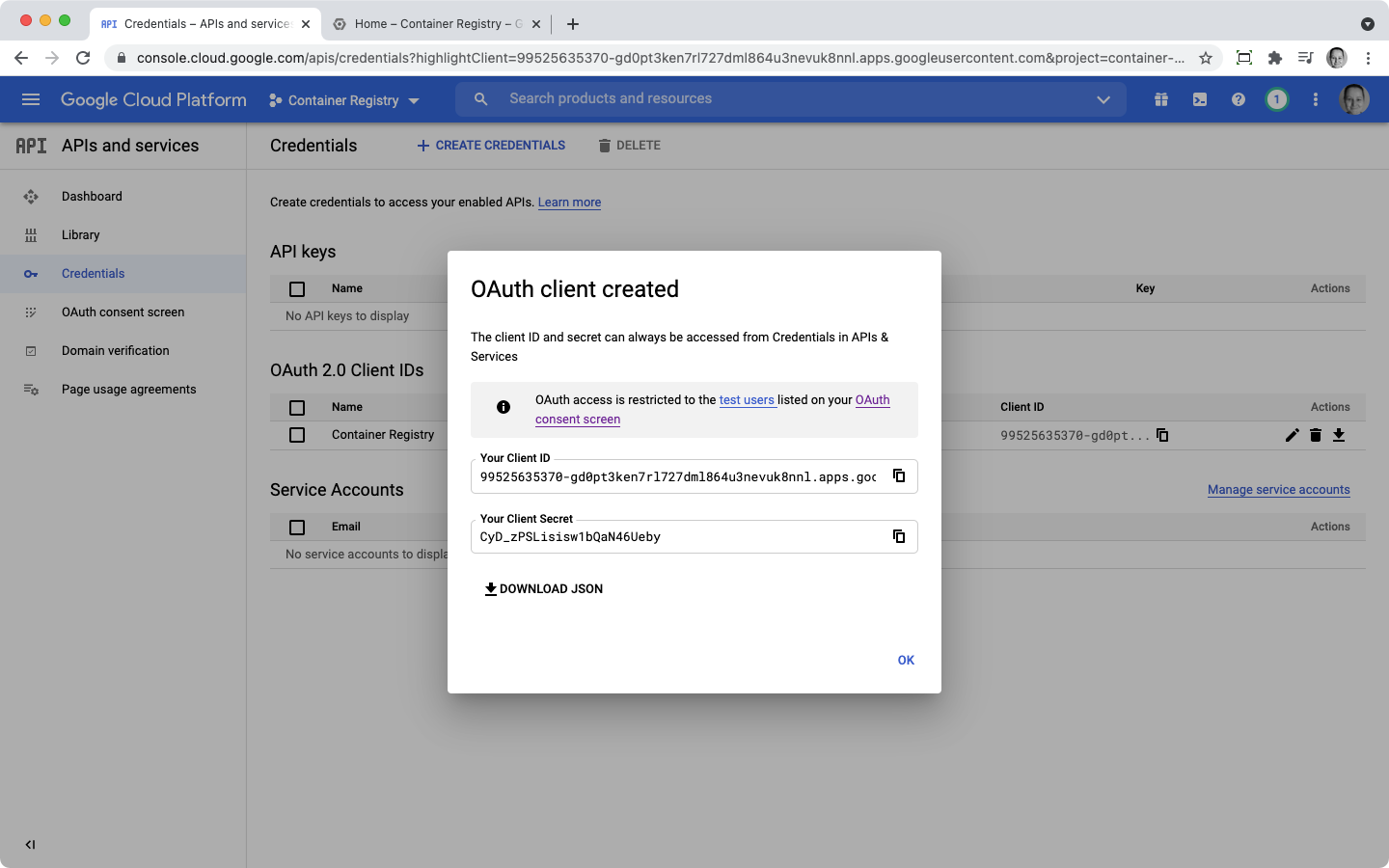Expand the search bar dropdown arrow
This screenshot has width=1389, height=868.
pos(1103,99)
